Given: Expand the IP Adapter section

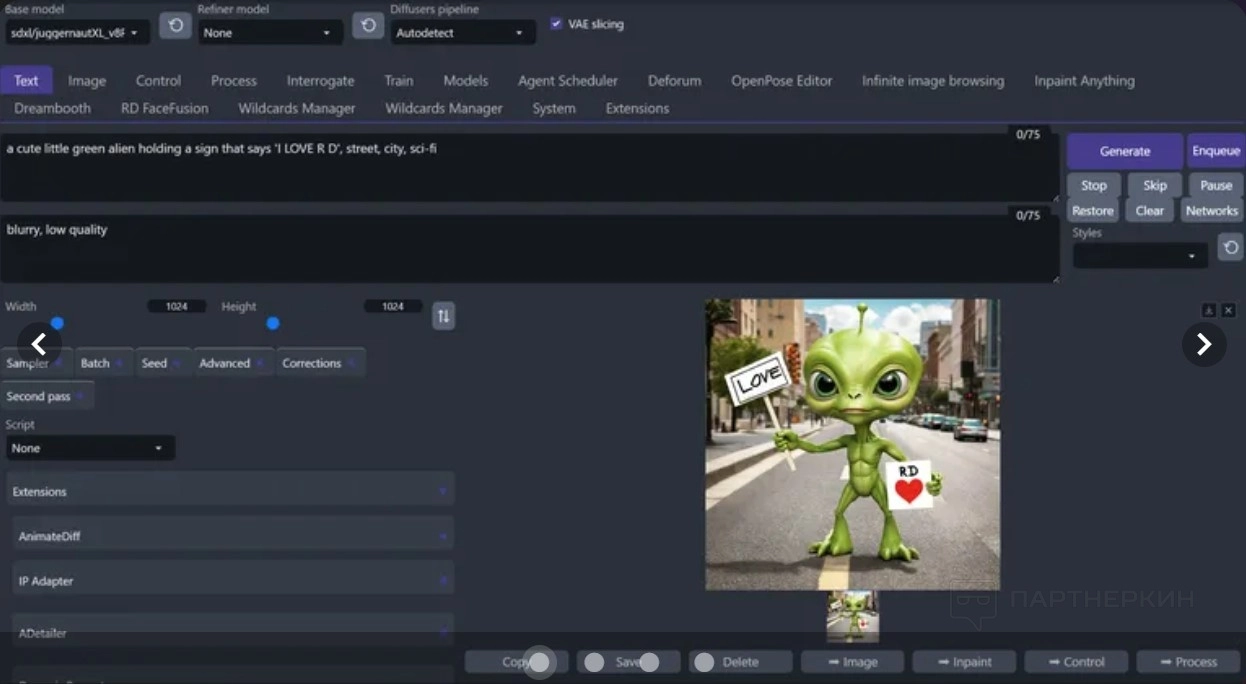Looking at the screenshot, I should (x=232, y=581).
